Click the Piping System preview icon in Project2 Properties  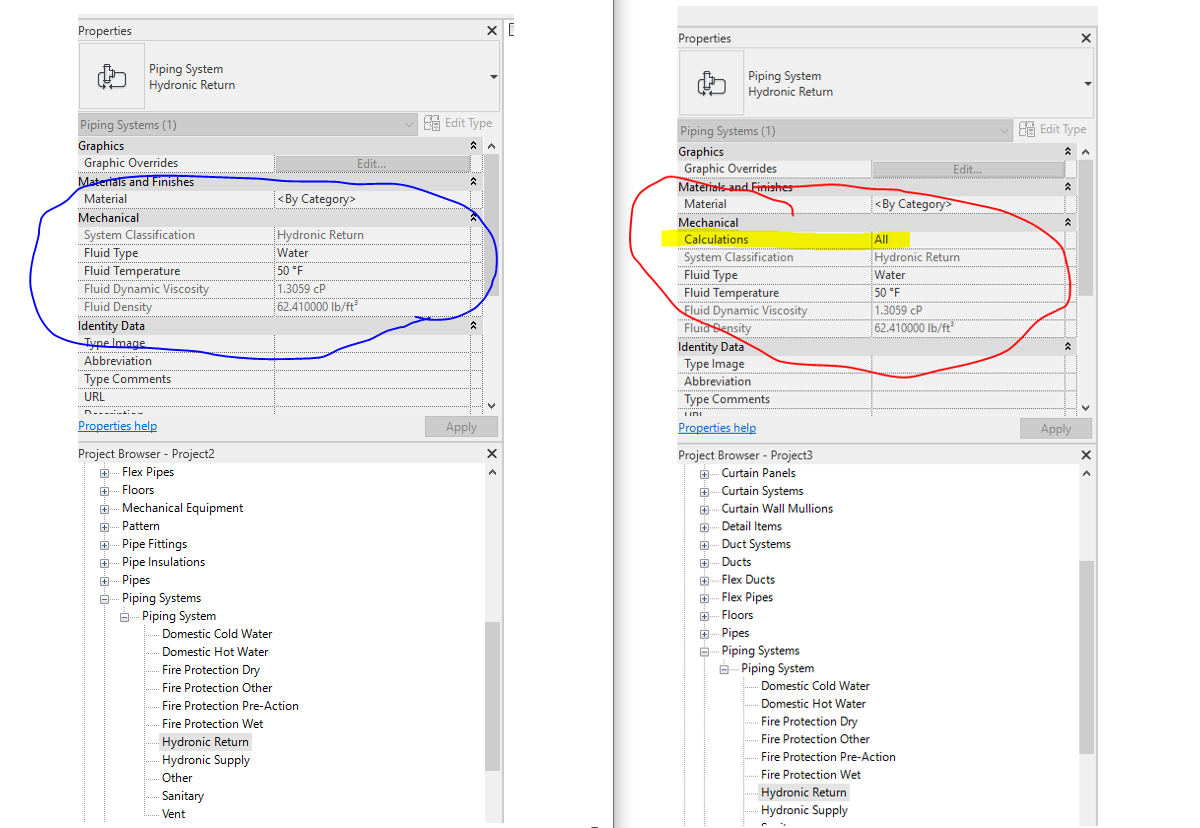(x=111, y=76)
